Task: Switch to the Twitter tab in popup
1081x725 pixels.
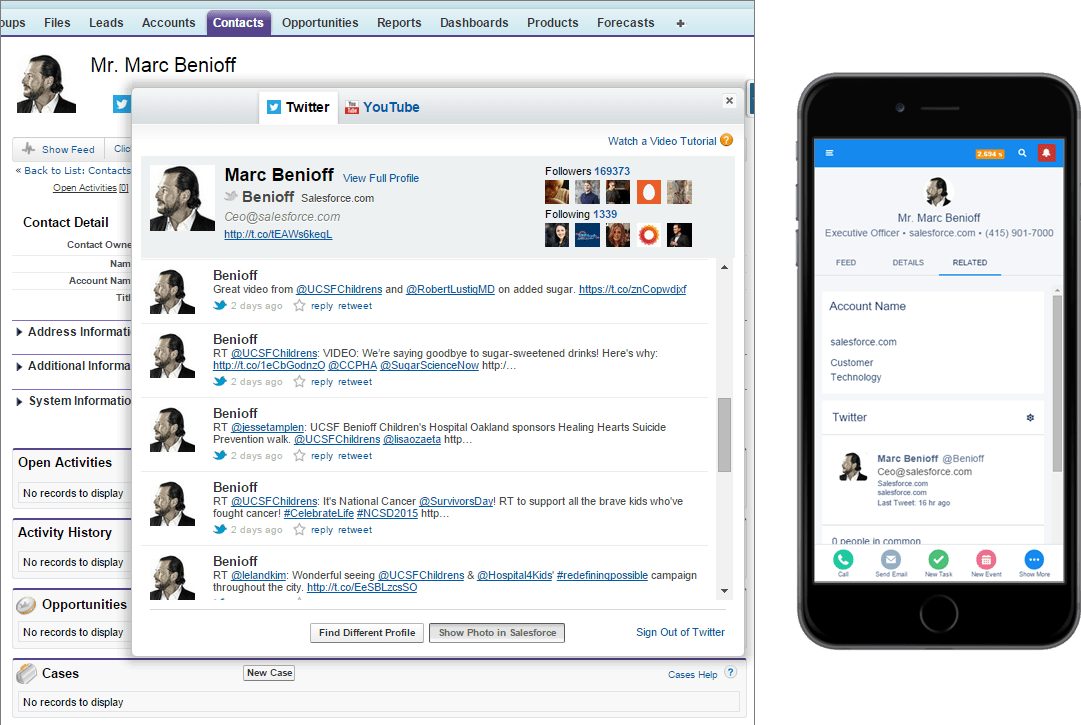Action: [x=299, y=108]
